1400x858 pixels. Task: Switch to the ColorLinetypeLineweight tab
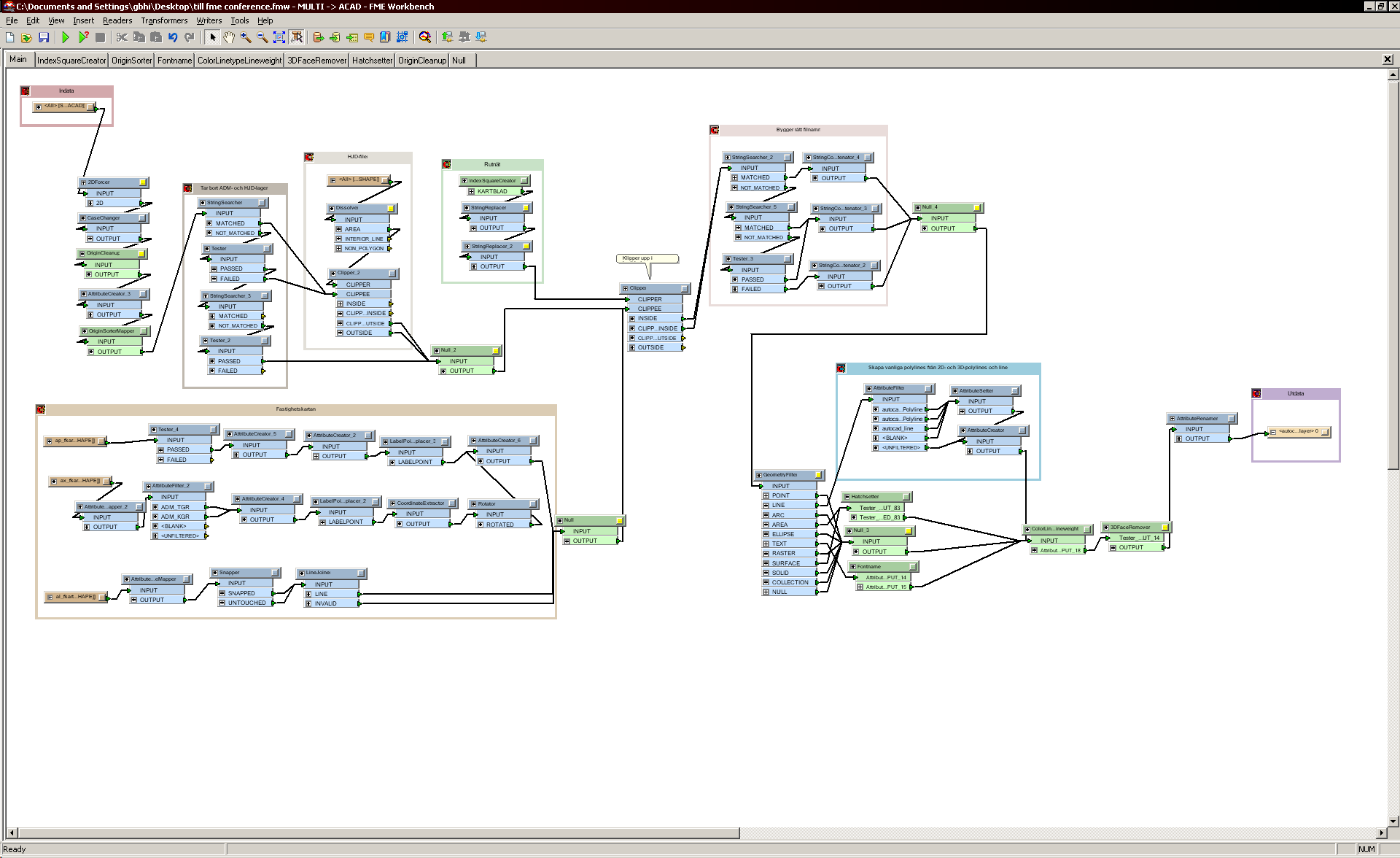(239, 61)
